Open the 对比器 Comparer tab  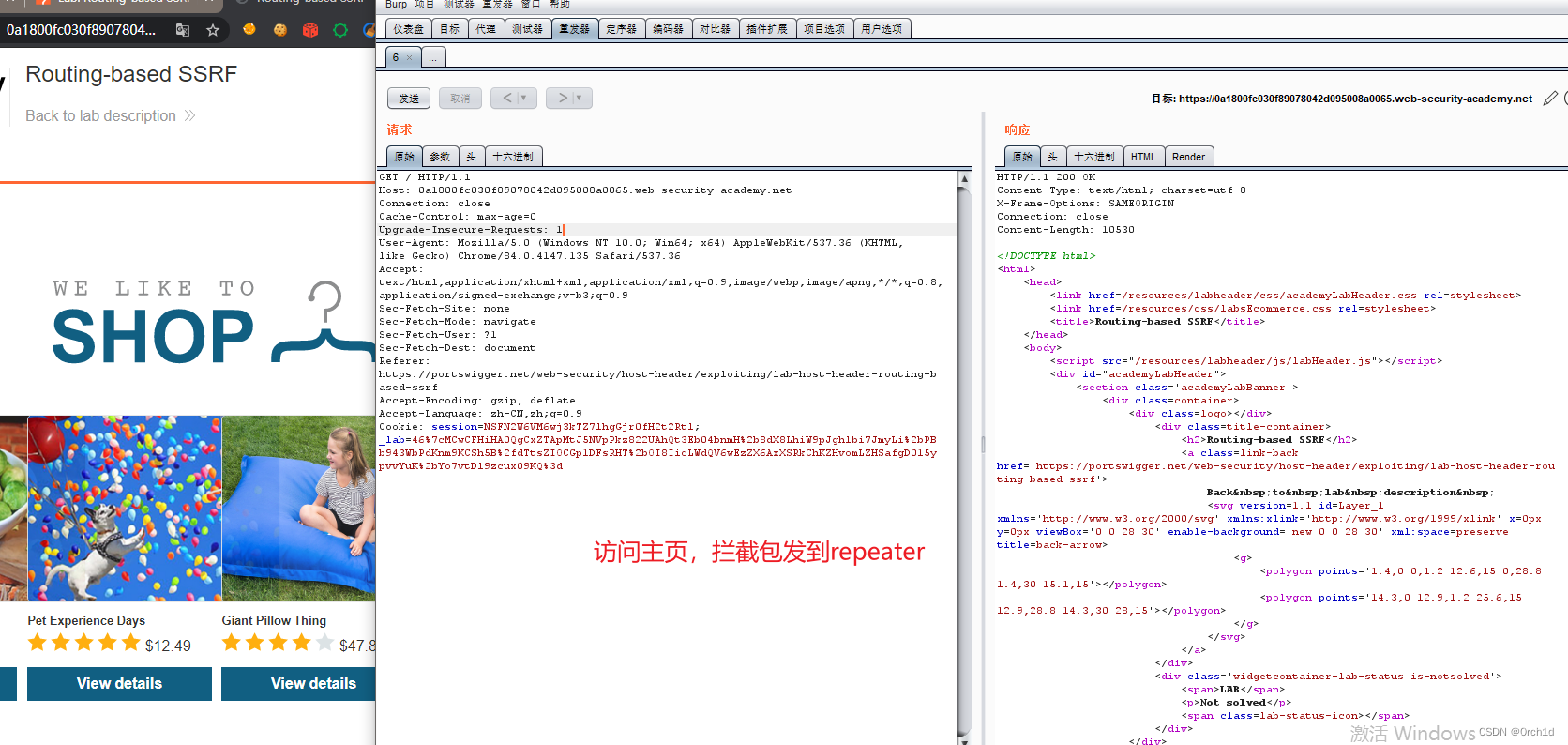click(715, 29)
